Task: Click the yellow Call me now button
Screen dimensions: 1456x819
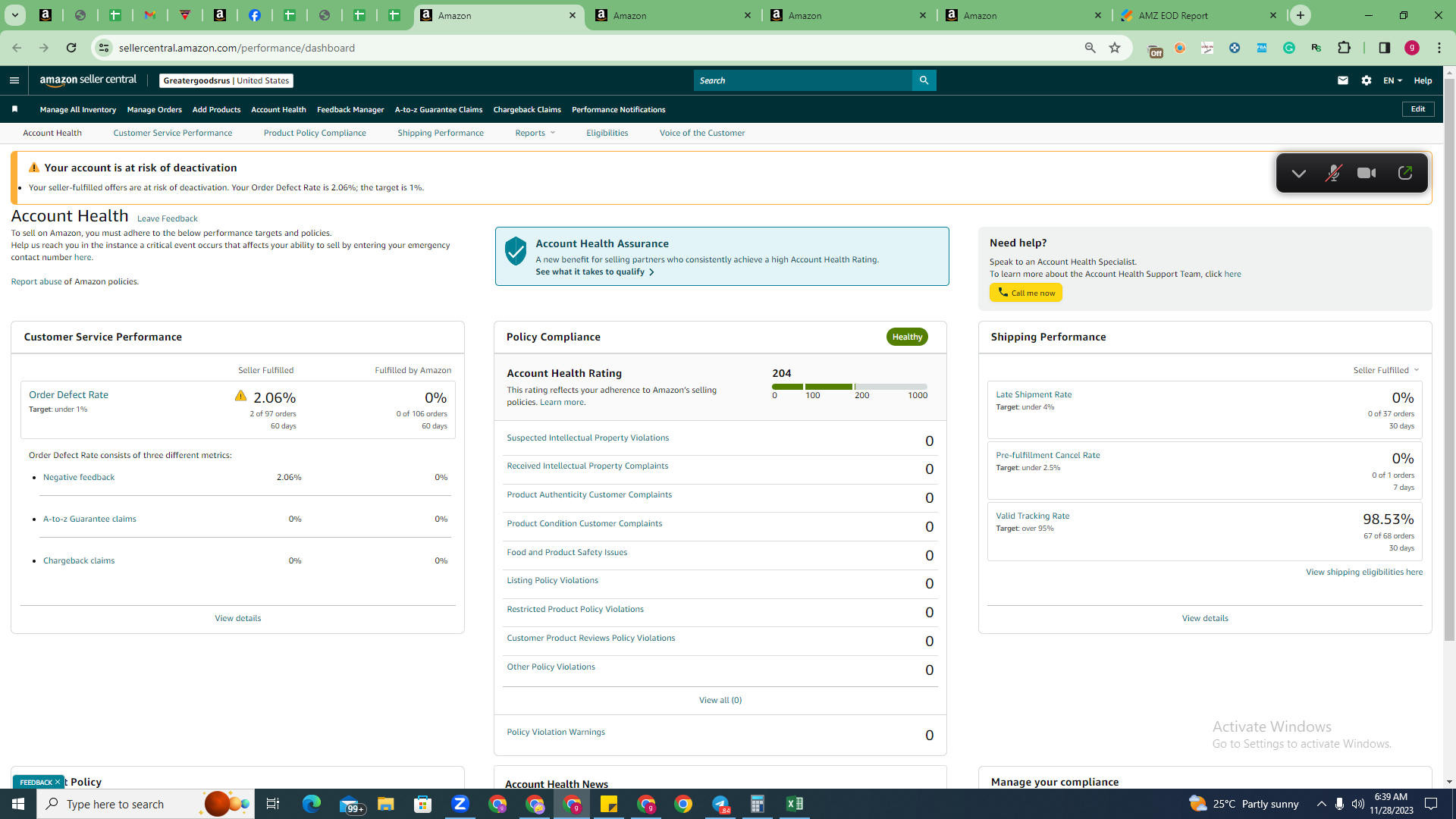Action: 1026,293
